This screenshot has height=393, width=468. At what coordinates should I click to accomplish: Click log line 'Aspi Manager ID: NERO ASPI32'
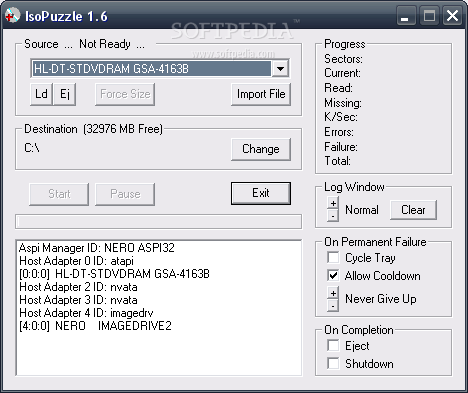(x=97, y=248)
